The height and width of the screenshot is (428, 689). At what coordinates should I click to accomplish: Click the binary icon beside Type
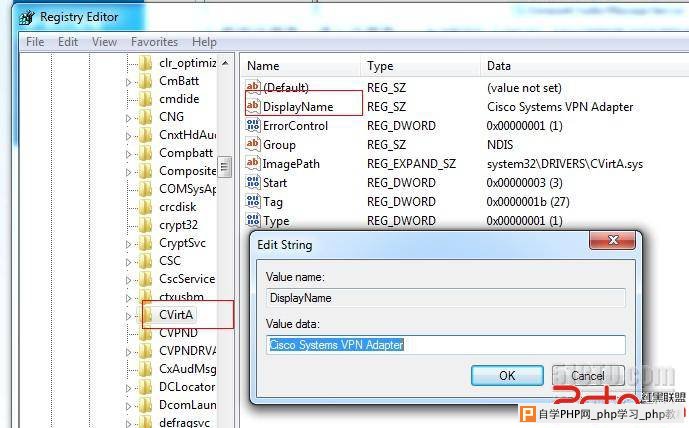click(253, 220)
